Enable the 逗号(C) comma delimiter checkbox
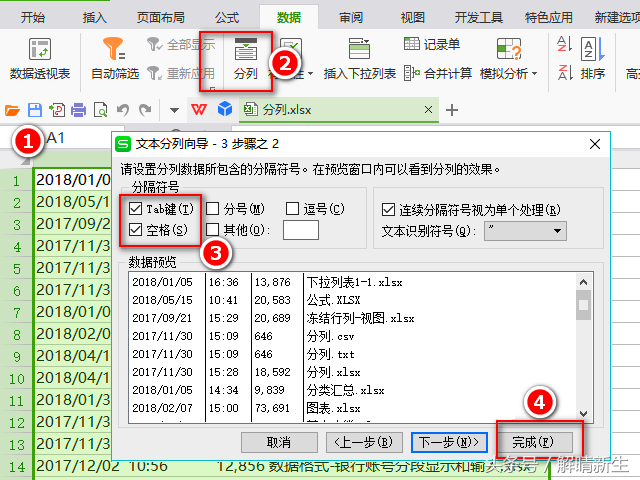Viewport: 640px width, 480px height. tap(292, 209)
